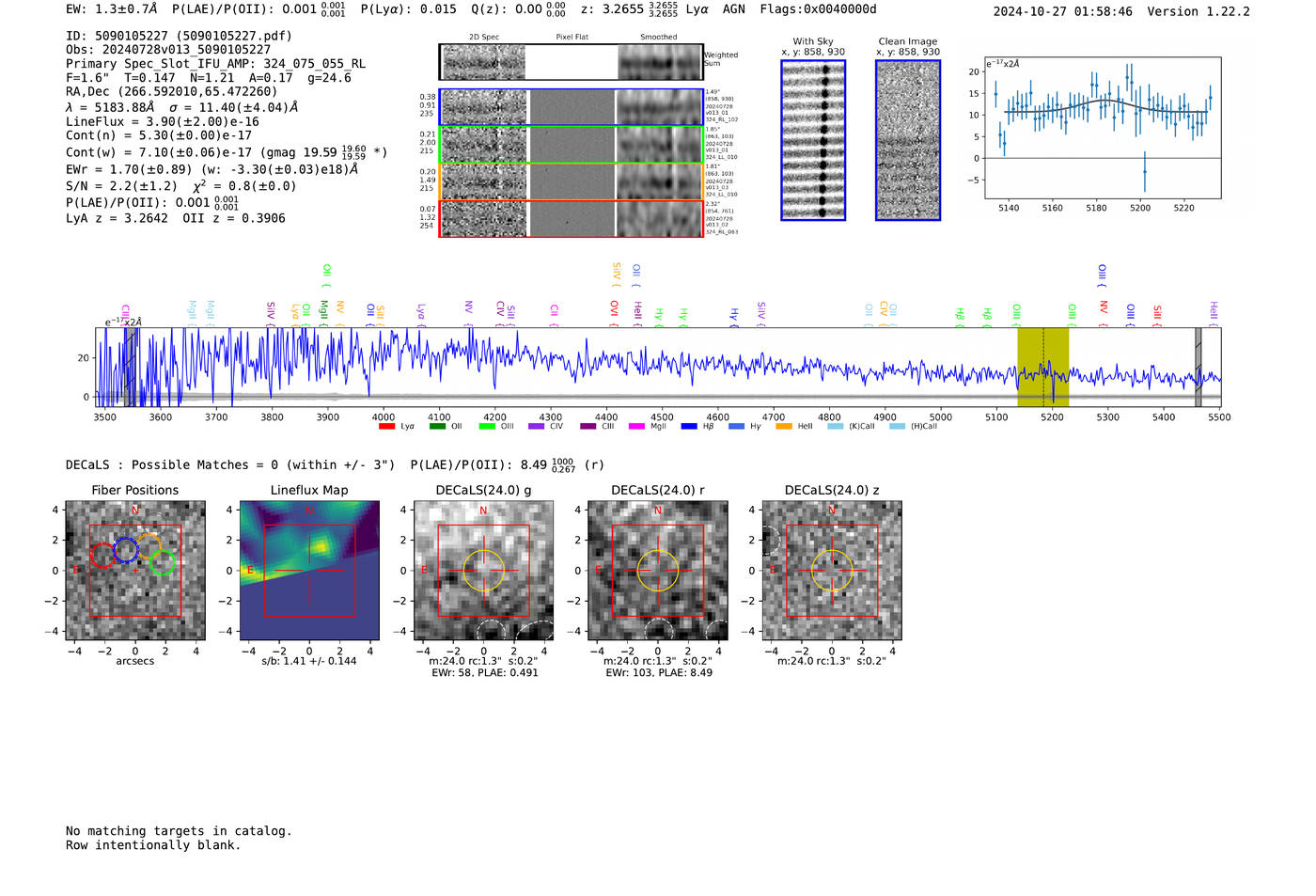Click the Pixel Flat column header
Screen dimensions: 1316x896
tap(572, 37)
